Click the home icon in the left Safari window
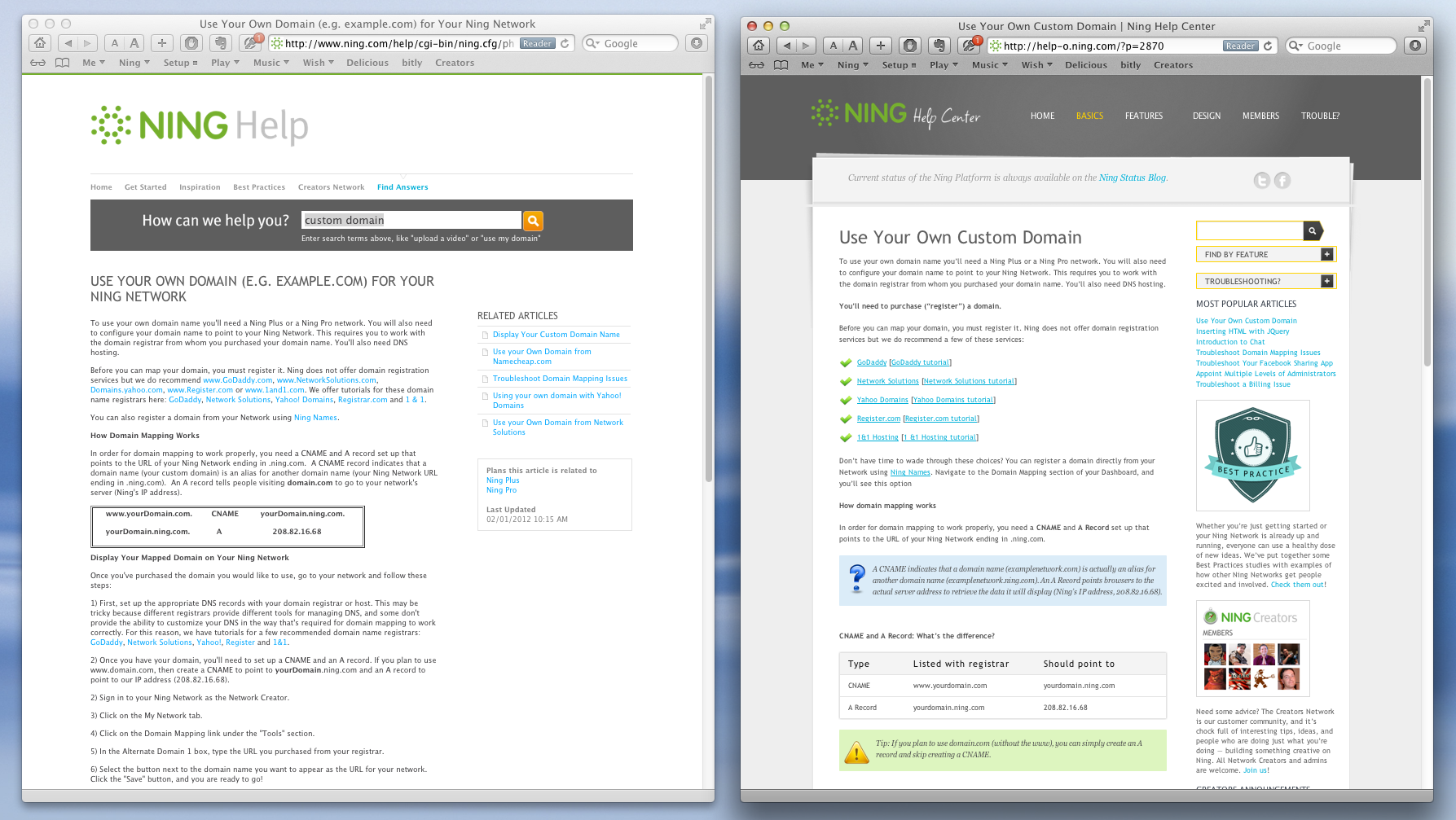The width and height of the screenshot is (1456, 820). tap(41, 43)
